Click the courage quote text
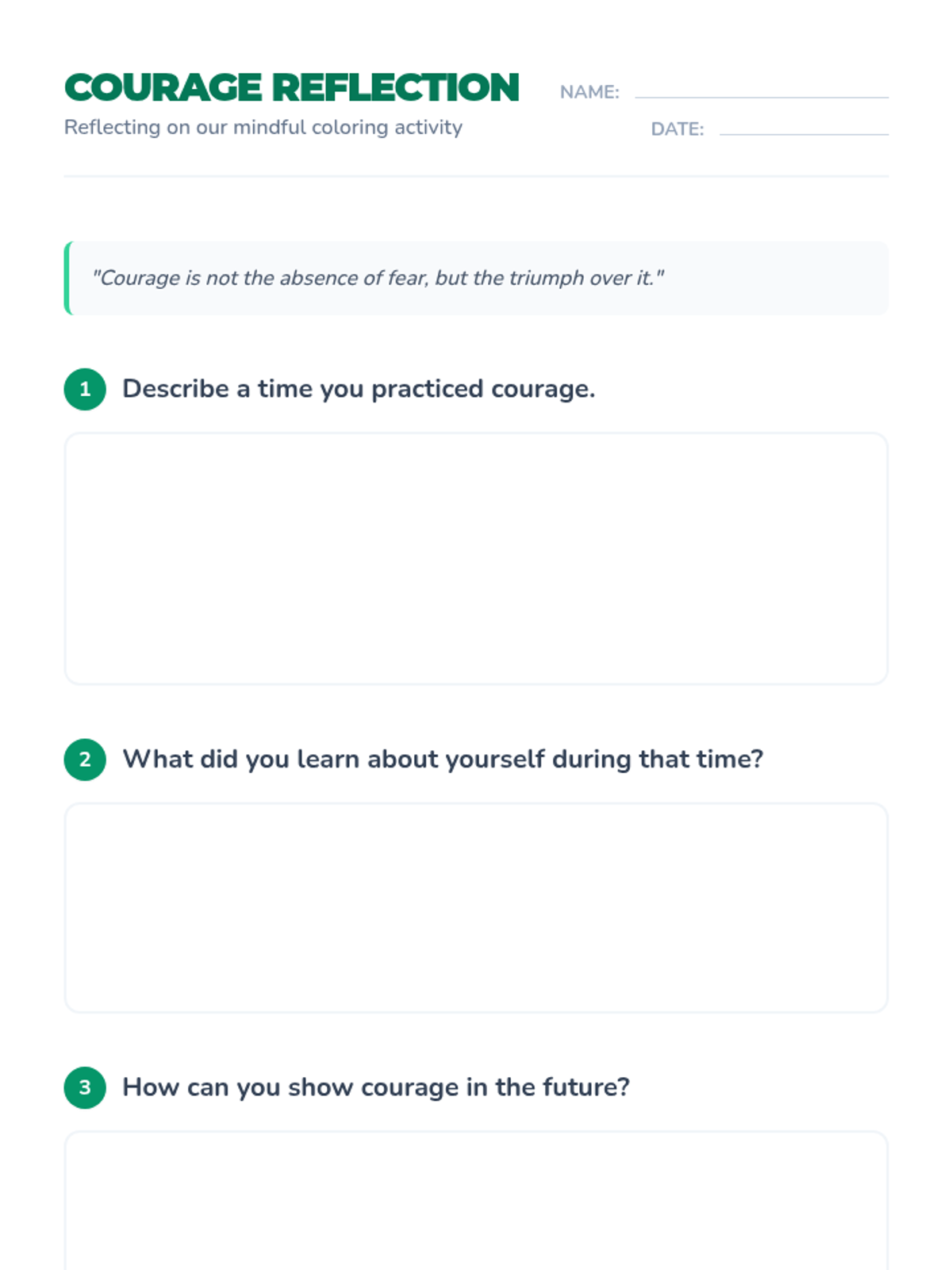The image size is (952, 1270). (x=378, y=278)
